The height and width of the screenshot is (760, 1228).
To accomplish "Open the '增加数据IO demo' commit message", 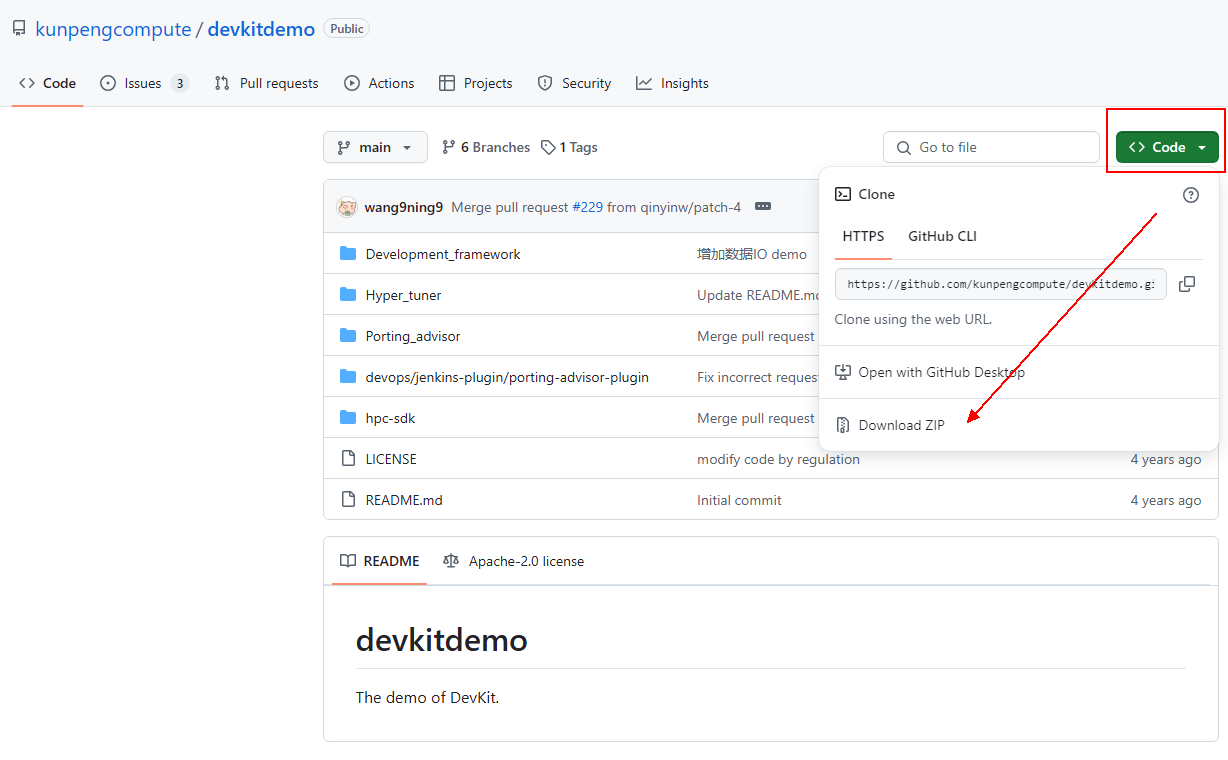I will (x=752, y=254).
